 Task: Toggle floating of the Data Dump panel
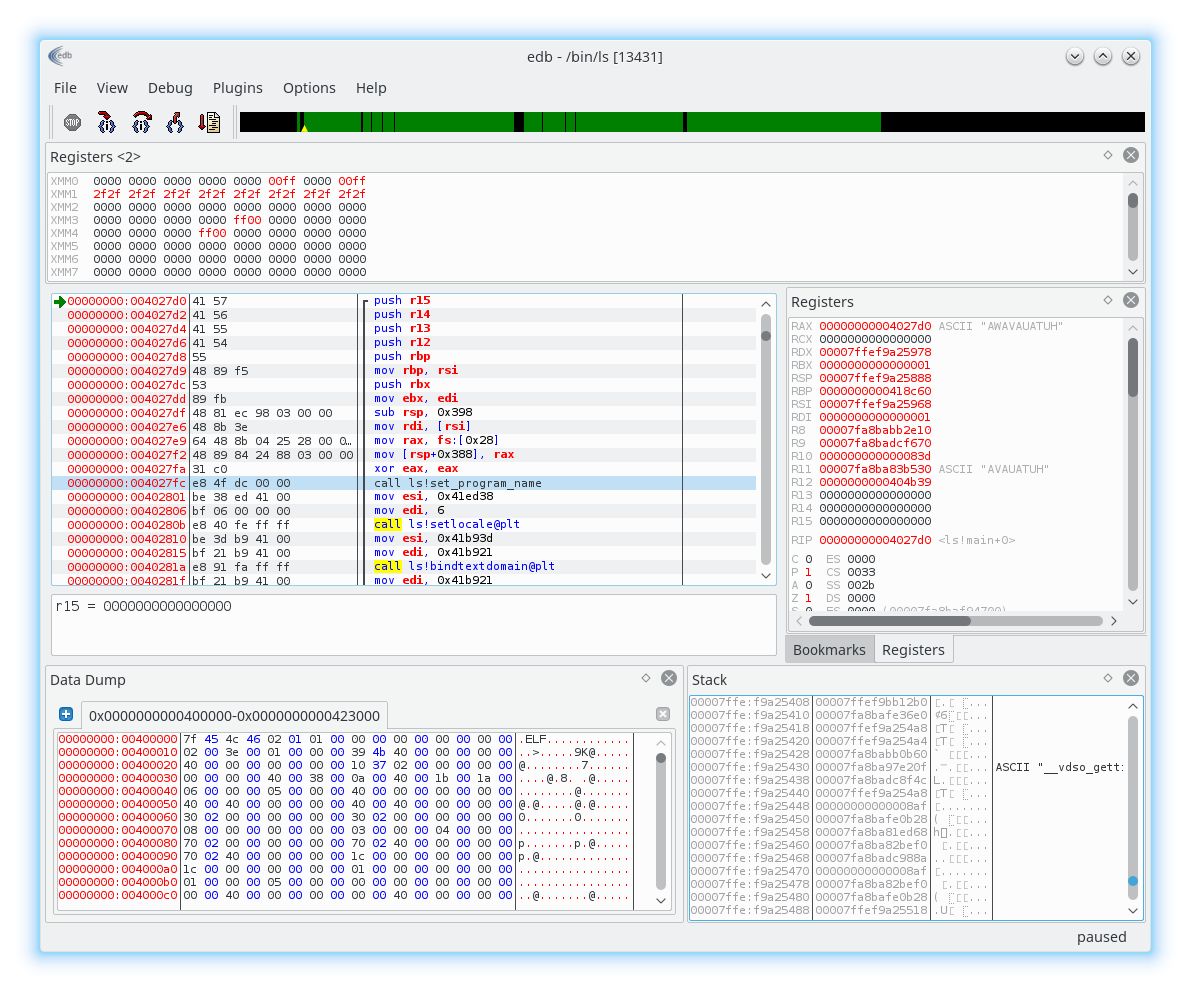point(646,677)
